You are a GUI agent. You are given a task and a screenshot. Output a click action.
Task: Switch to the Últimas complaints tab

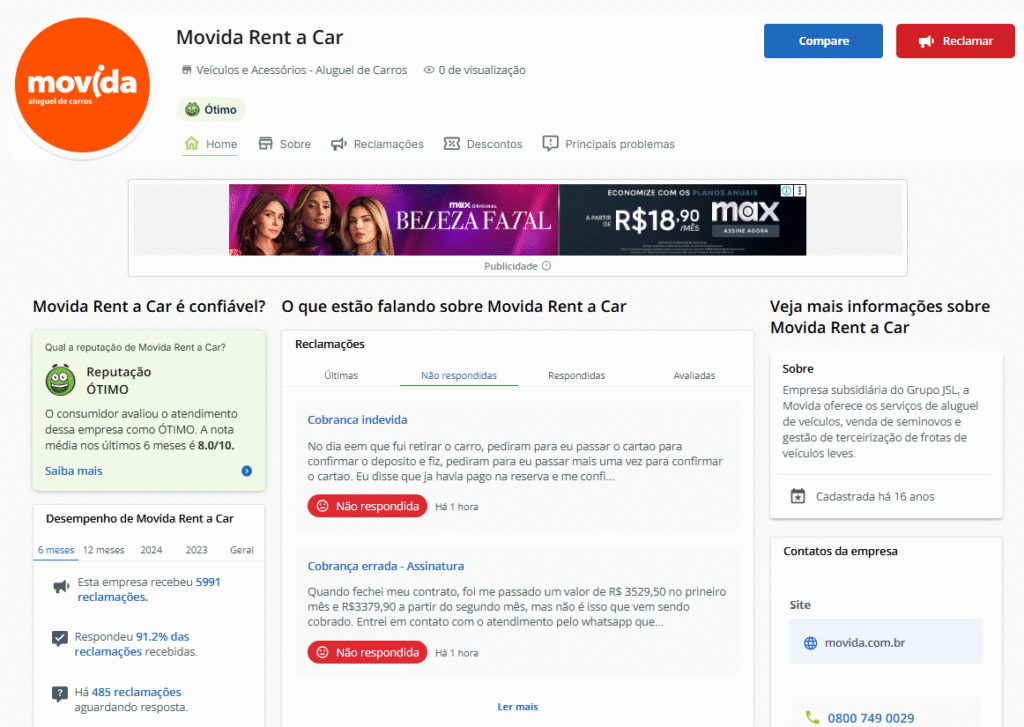coord(341,376)
